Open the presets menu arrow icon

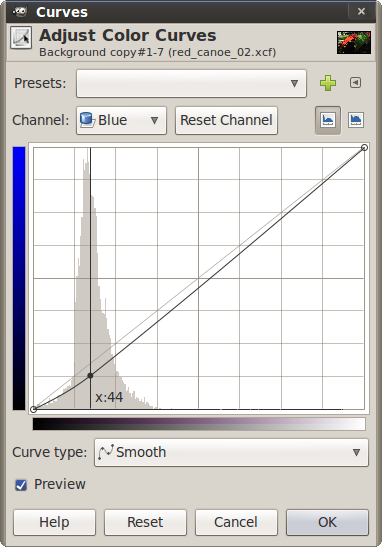click(355, 83)
